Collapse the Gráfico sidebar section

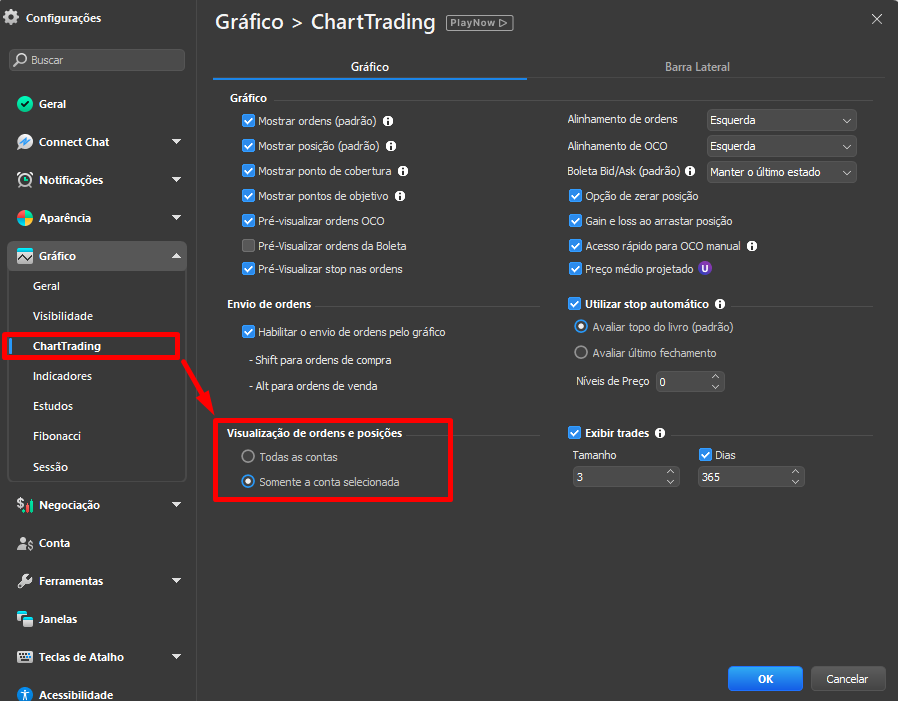tap(176, 256)
